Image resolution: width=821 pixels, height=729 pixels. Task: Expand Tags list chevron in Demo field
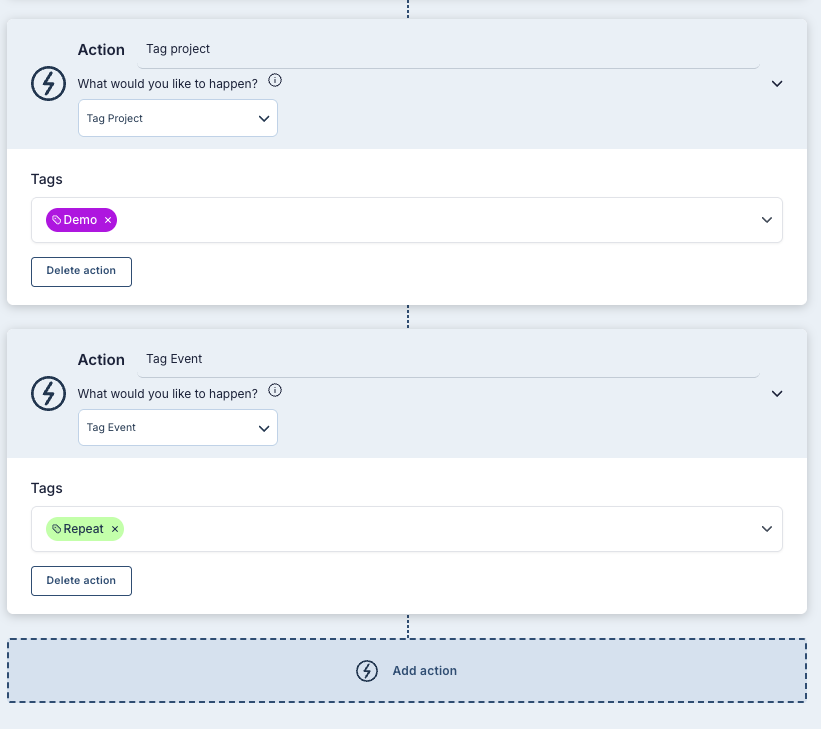767,220
